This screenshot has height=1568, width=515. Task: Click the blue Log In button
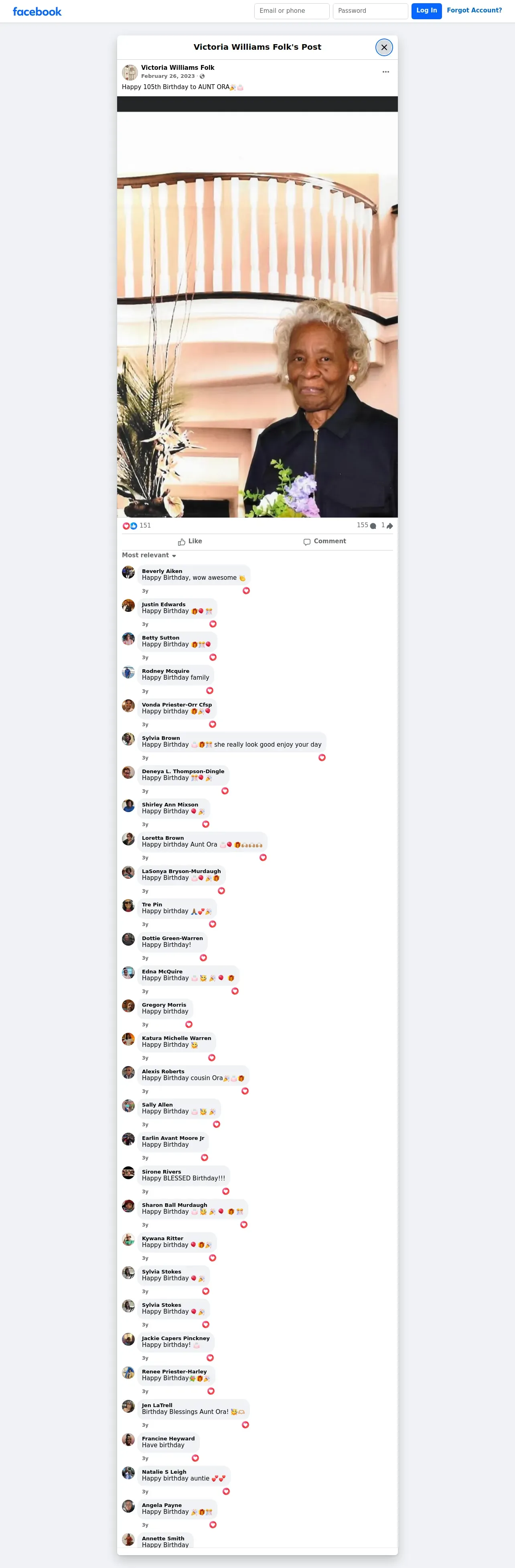(x=427, y=11)
